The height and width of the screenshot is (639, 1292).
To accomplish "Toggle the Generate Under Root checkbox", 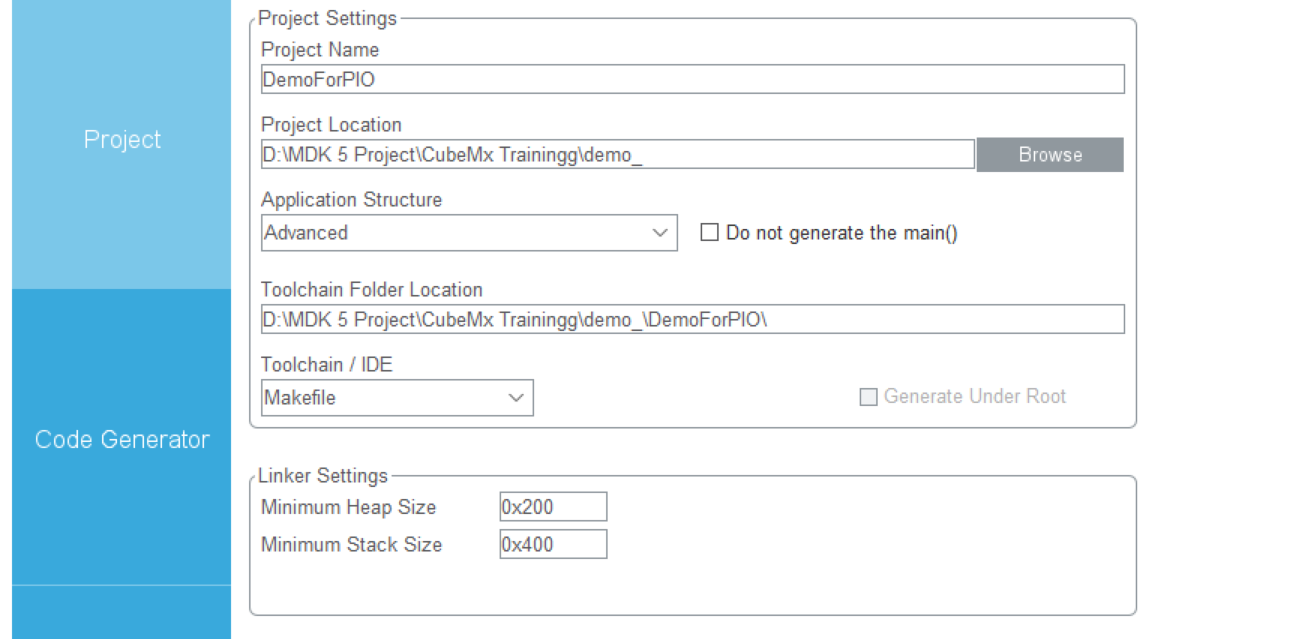I will (868, 397).
